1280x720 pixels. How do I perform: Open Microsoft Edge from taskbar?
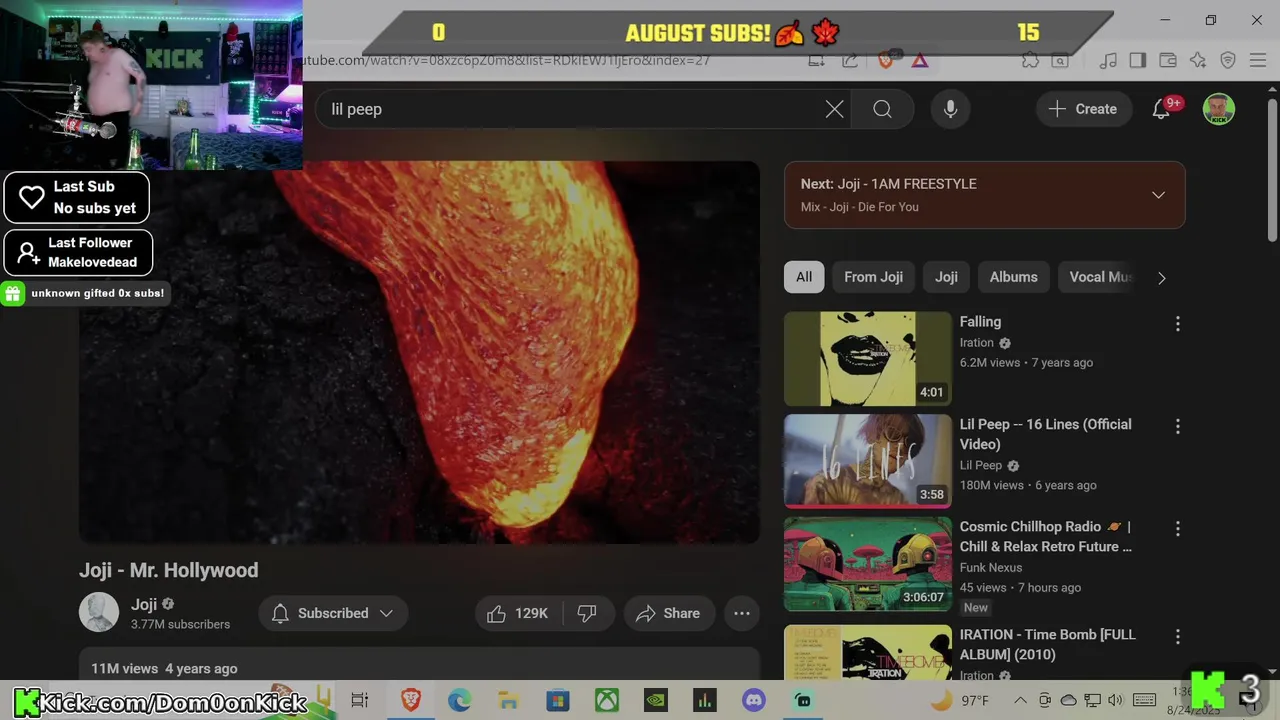tap(459, 700)
